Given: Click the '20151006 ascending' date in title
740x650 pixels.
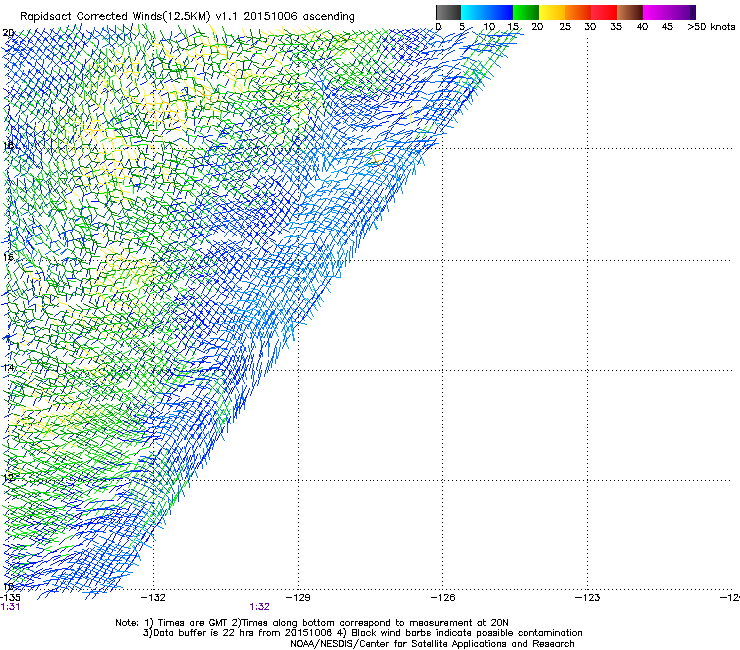Looking at the screenshot, I should [299, 16].
